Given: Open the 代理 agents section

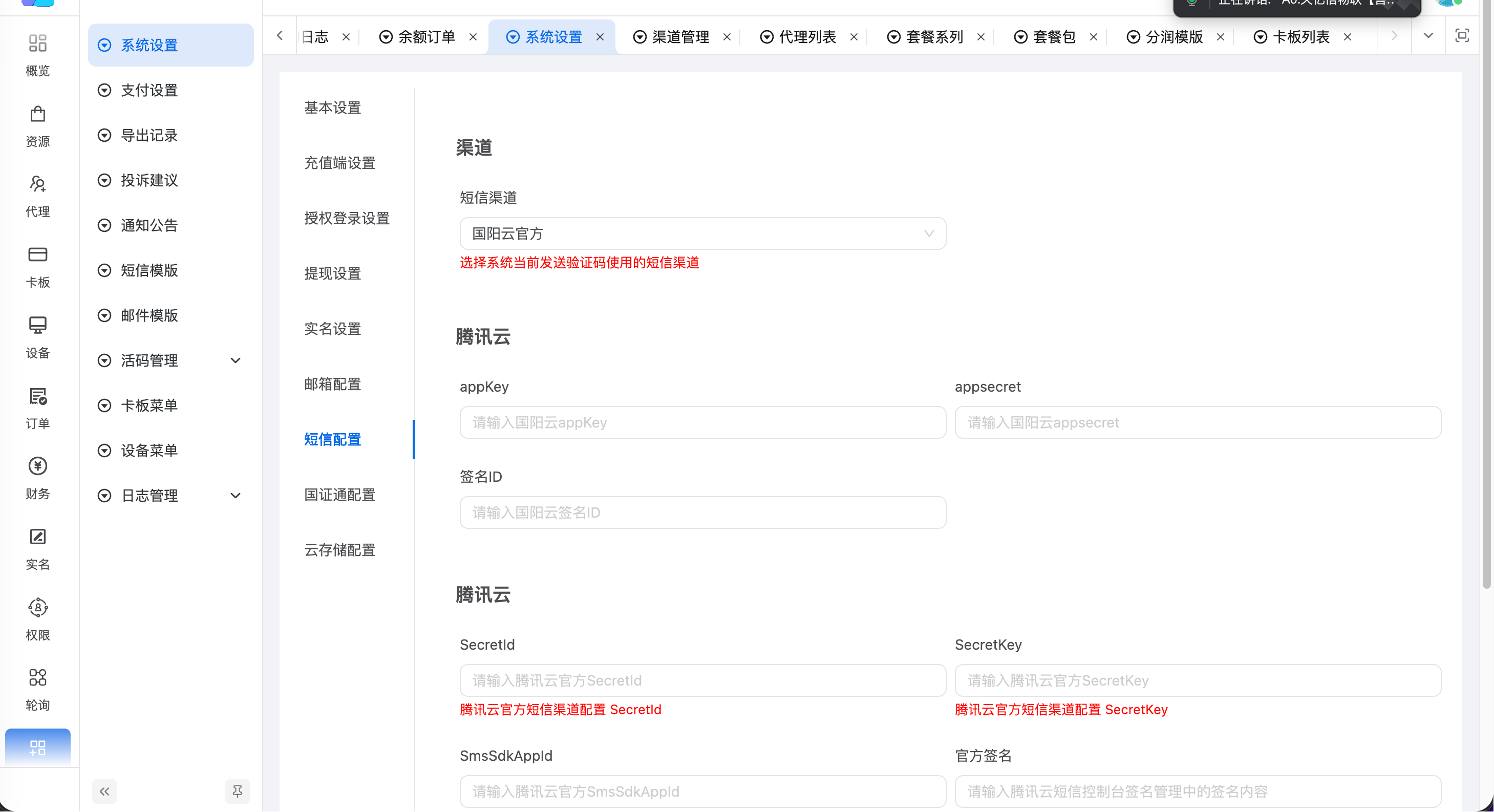Looking at the screenshot, I should click(x=38, y=196).
